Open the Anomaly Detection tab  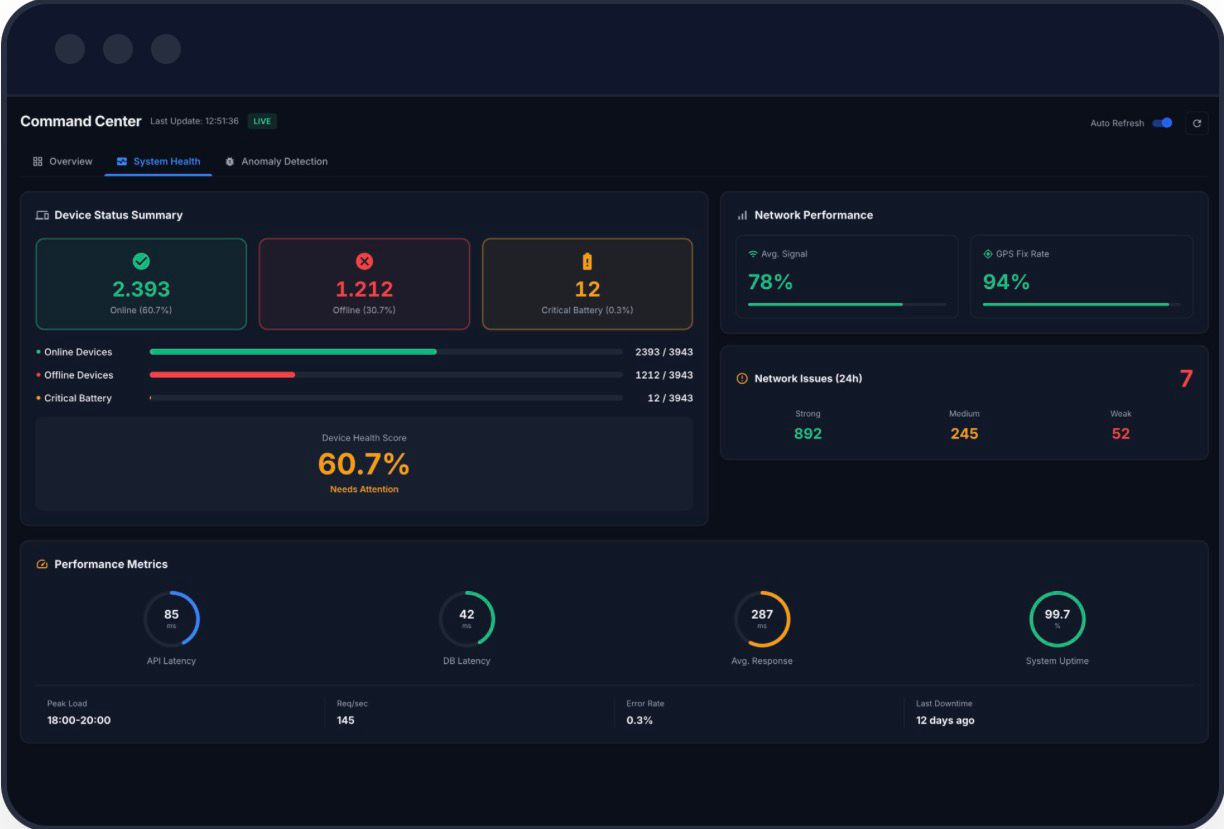276,161
